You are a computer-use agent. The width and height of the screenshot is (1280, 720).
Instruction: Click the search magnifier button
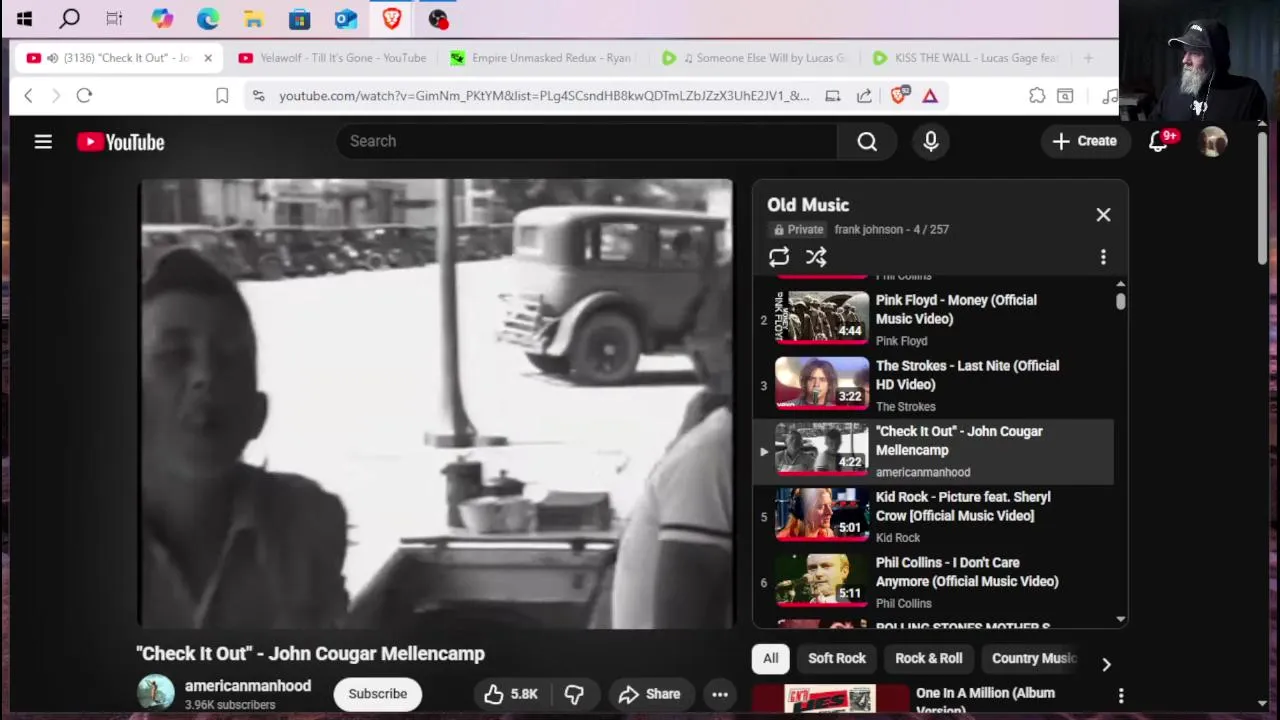[x=867, y=142]
